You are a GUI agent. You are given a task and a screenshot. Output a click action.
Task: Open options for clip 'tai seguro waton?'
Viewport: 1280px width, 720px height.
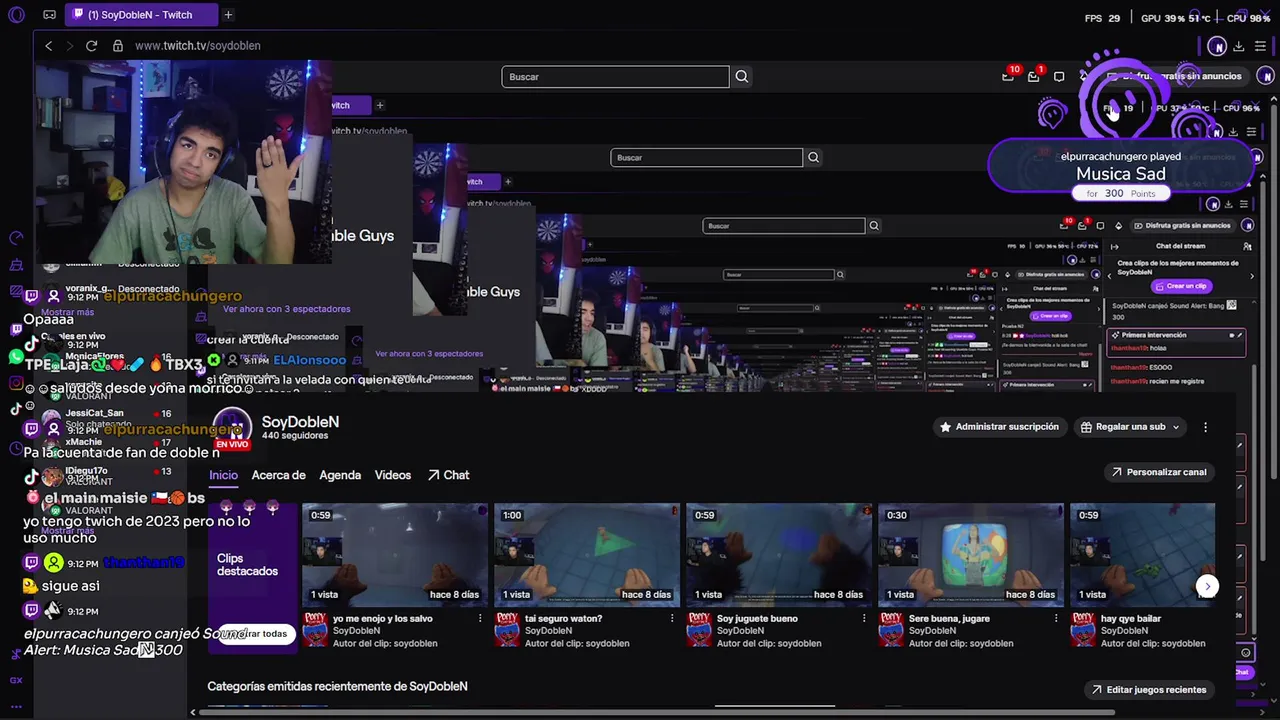672,619
